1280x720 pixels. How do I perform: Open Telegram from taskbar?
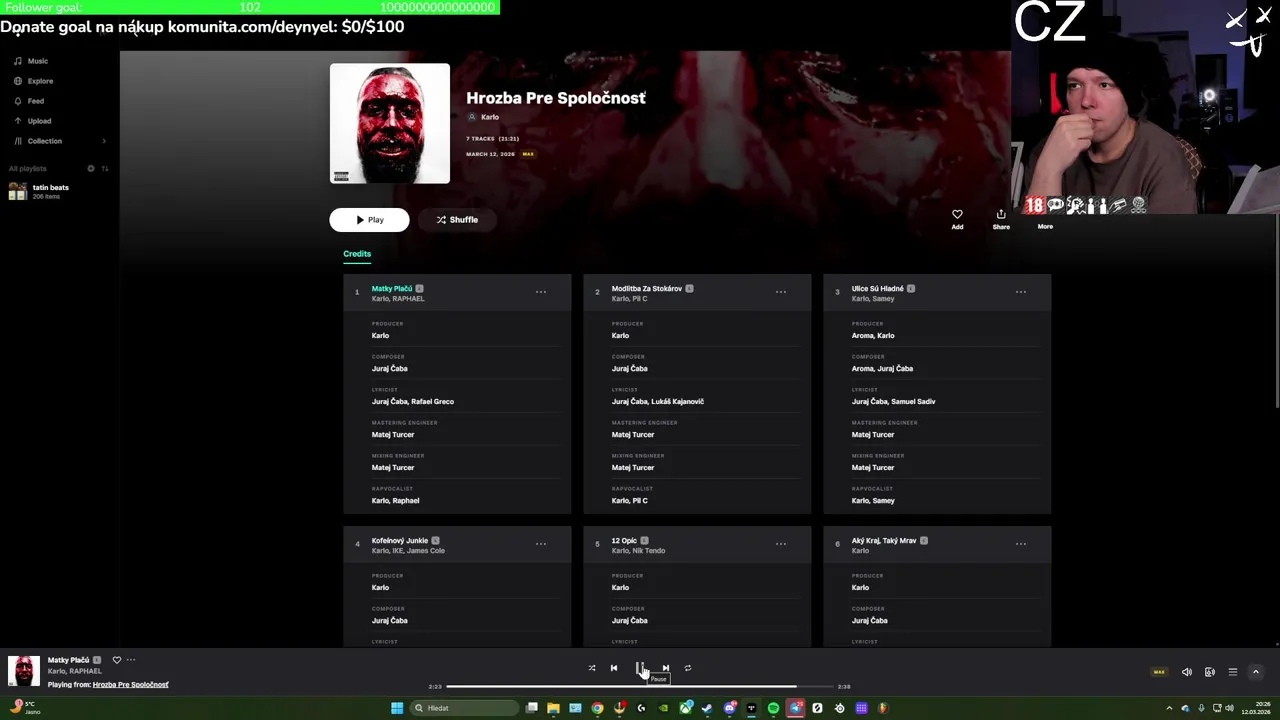click(x=795, y=708)
